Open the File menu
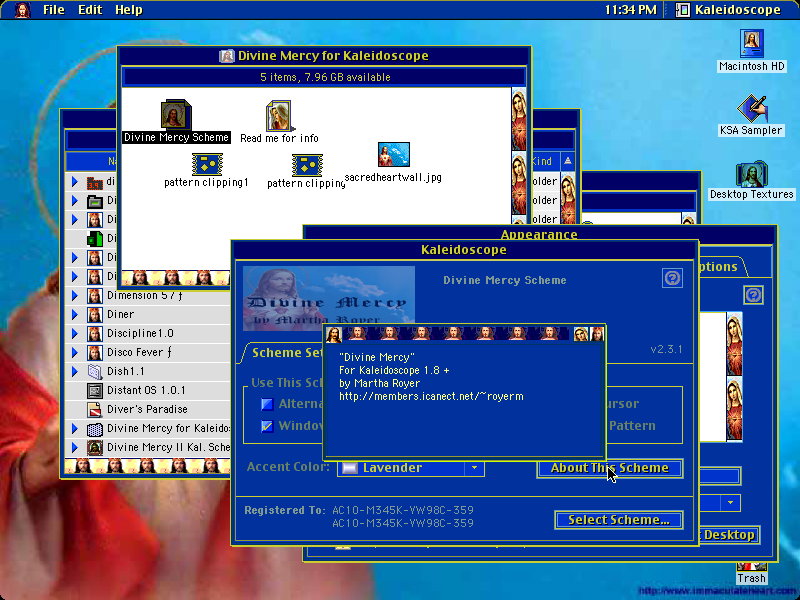This screenshot has width=800, height=600. click(54, 10)
